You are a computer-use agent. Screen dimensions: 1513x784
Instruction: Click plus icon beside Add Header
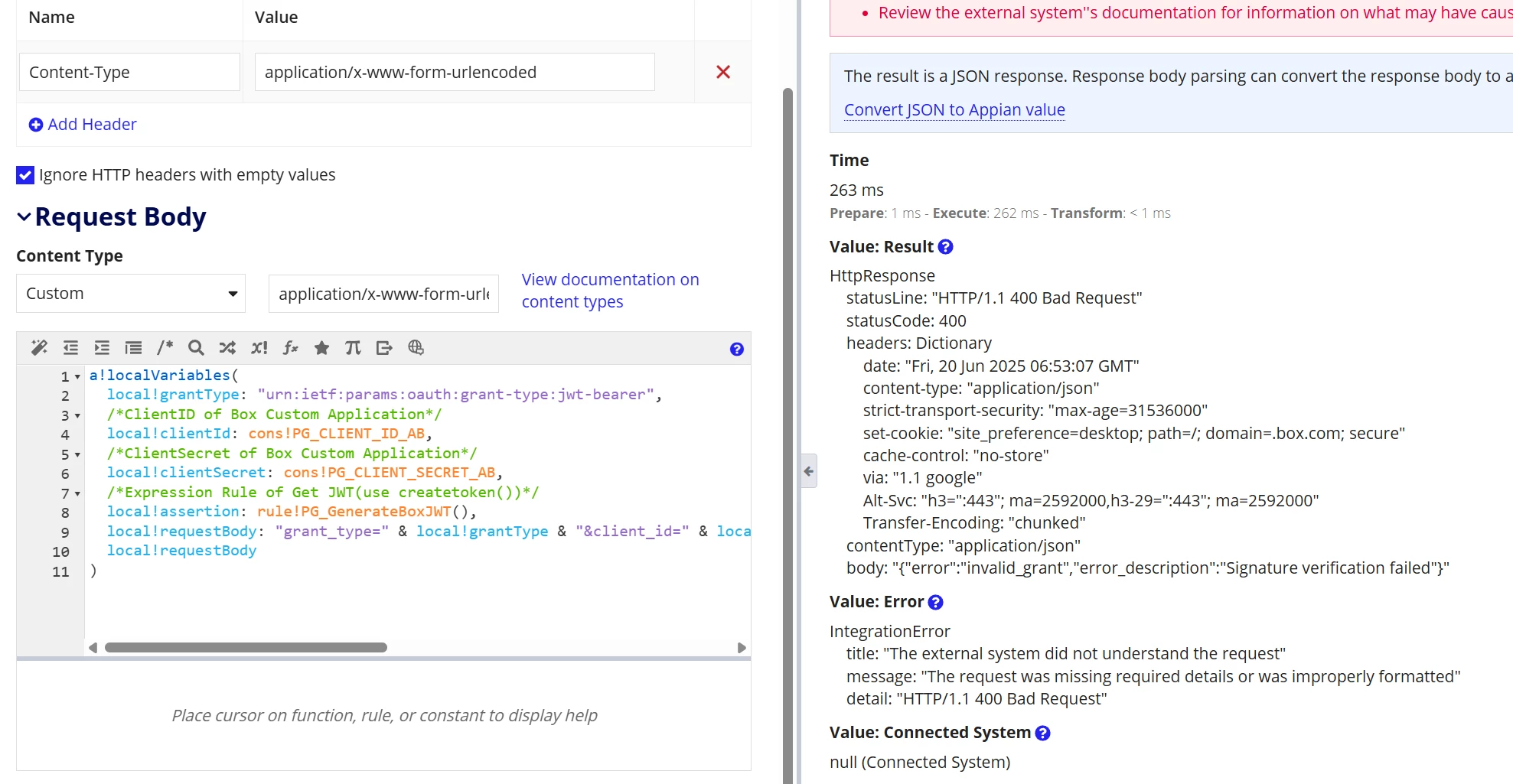click(x=36, y=125)
